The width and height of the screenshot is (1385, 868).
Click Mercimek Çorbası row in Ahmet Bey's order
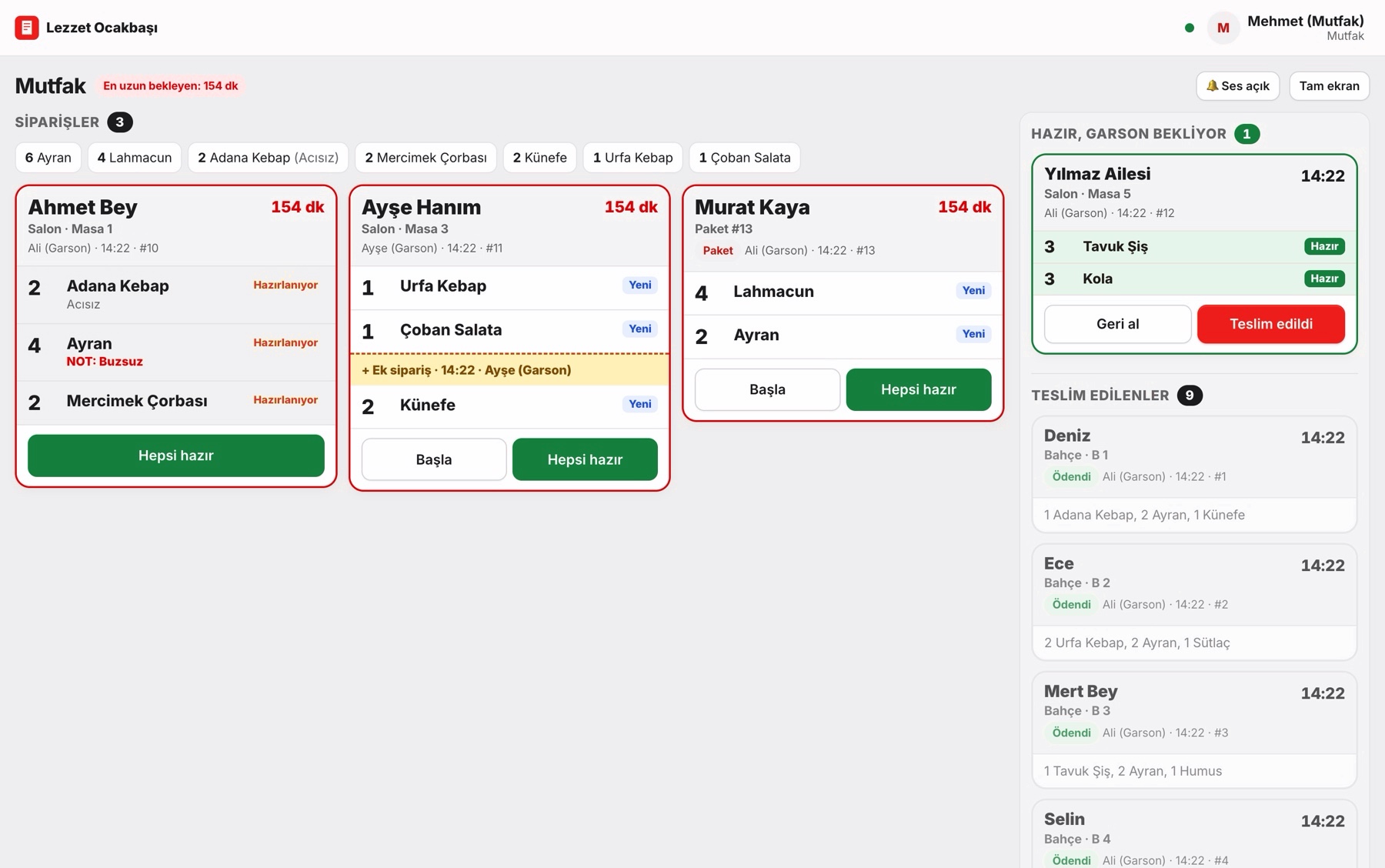[176, 402]
